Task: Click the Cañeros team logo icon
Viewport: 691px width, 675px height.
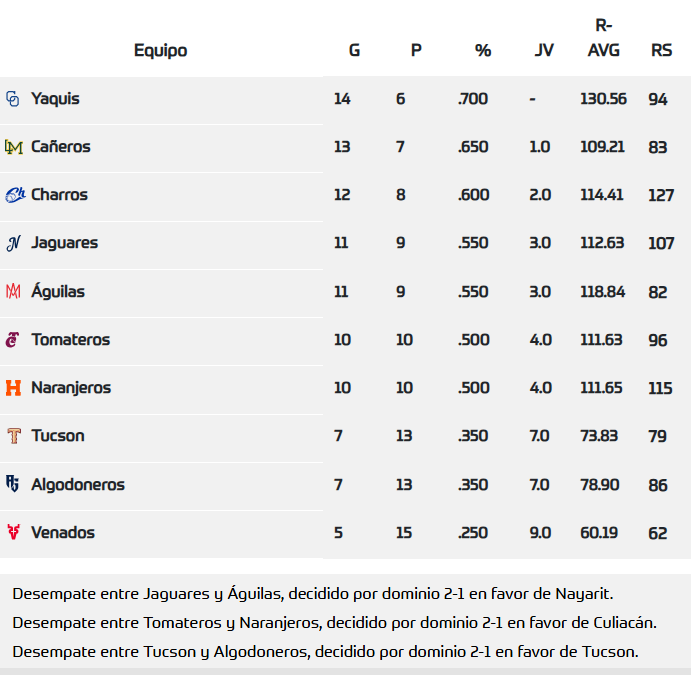Action: tap(13, 147)
